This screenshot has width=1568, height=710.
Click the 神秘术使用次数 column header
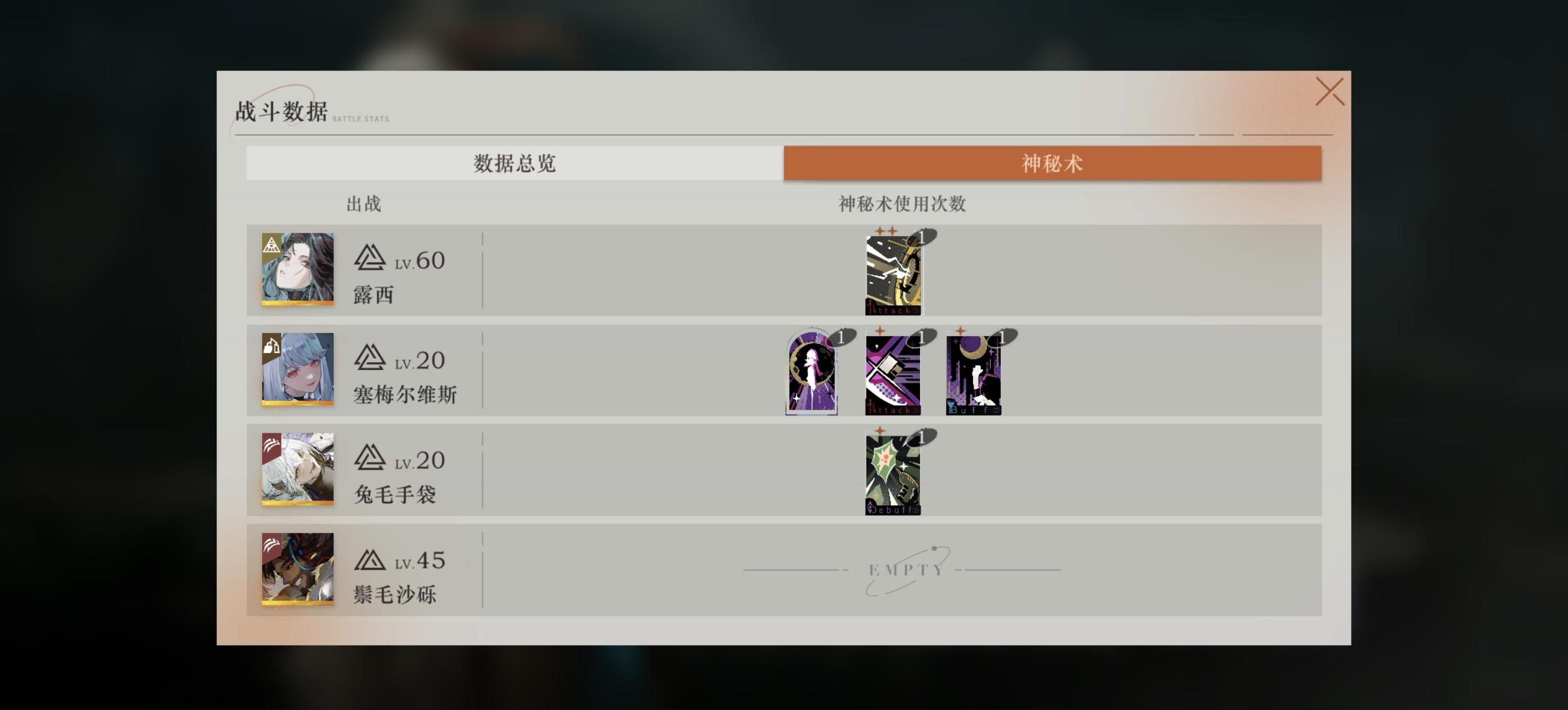click(x=902, y=204)
